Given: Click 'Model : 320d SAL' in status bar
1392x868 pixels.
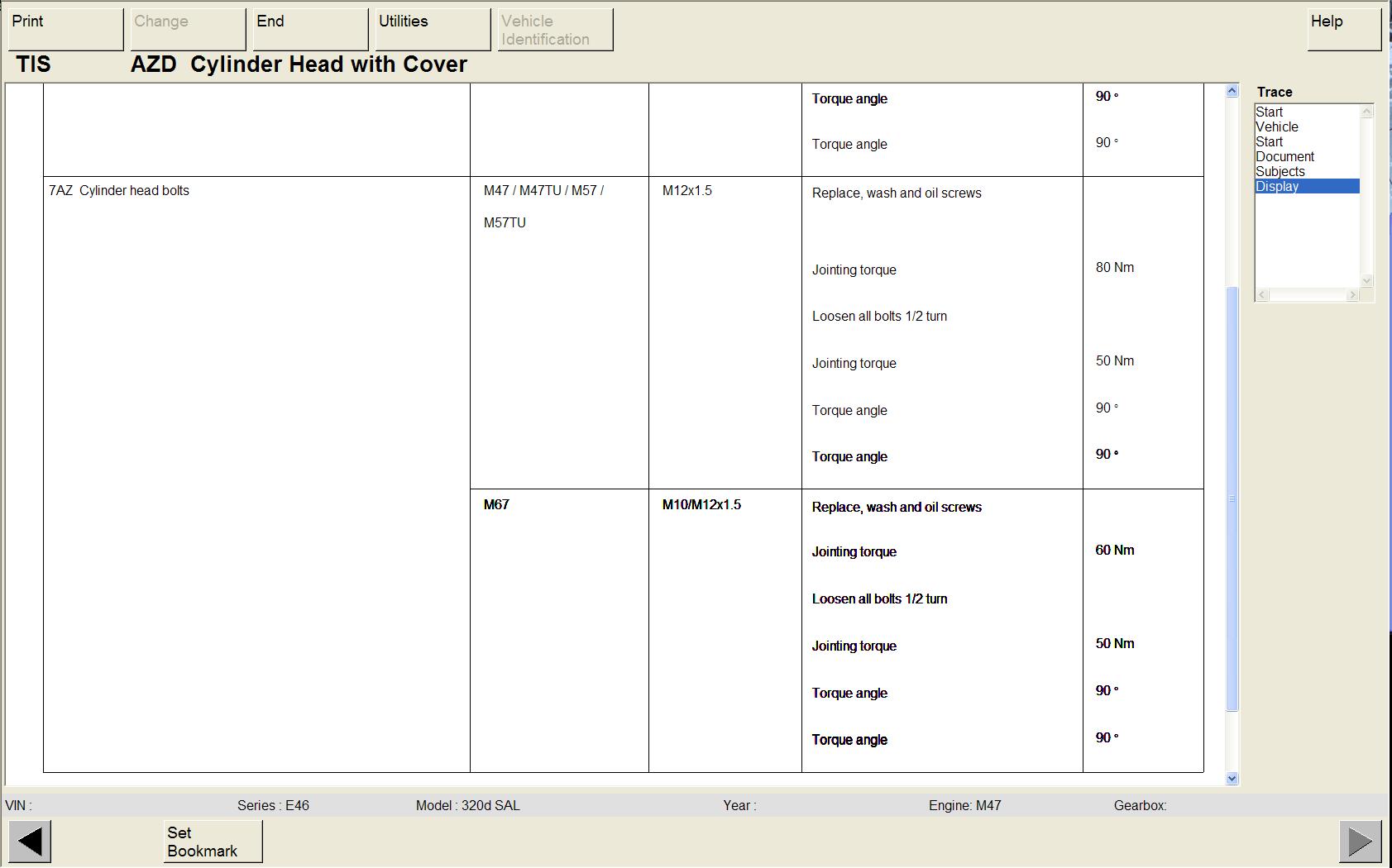Looking at the screenshot, I should click(x=468, y=805).
